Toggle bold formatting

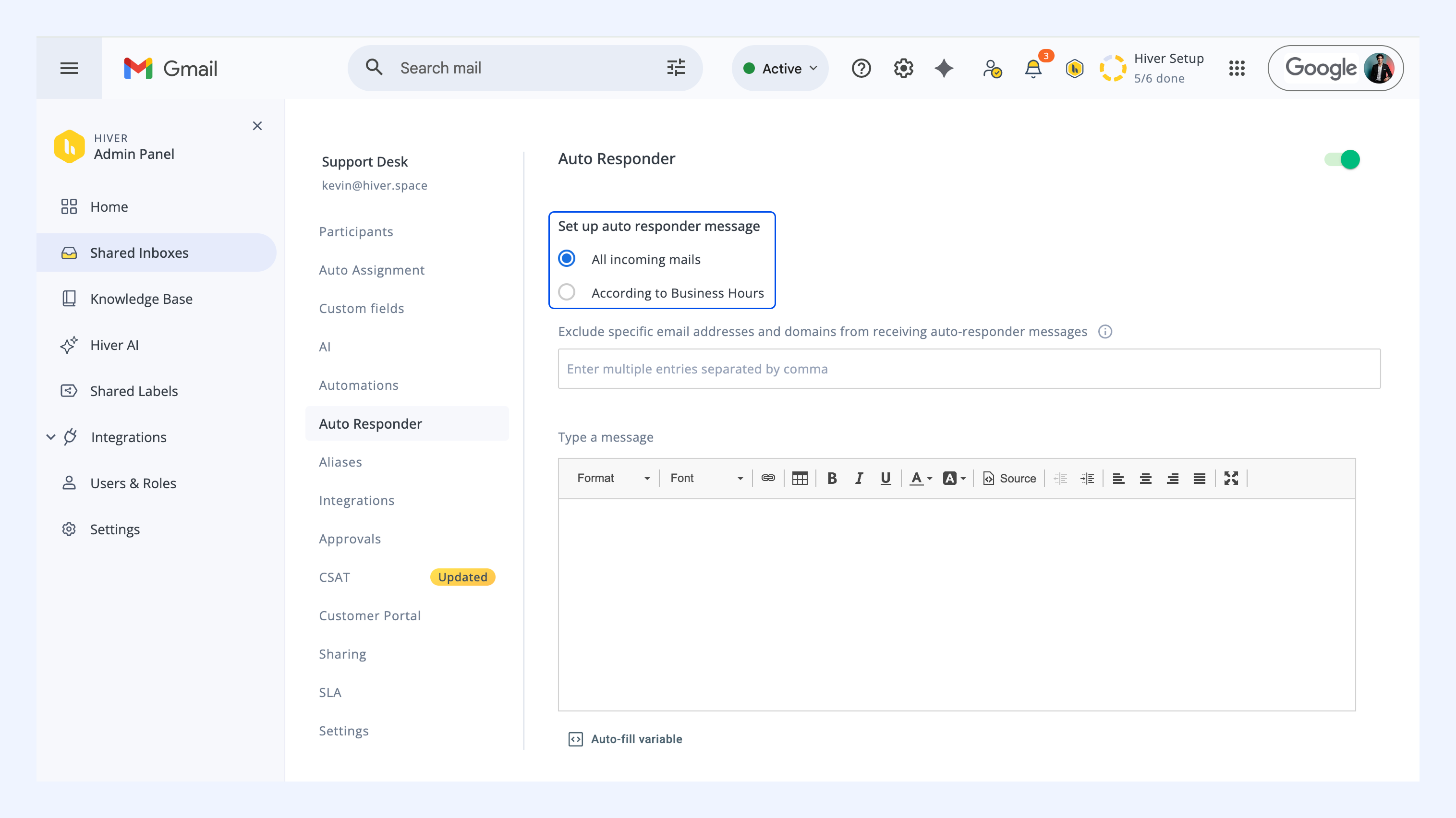click(832, 478)
